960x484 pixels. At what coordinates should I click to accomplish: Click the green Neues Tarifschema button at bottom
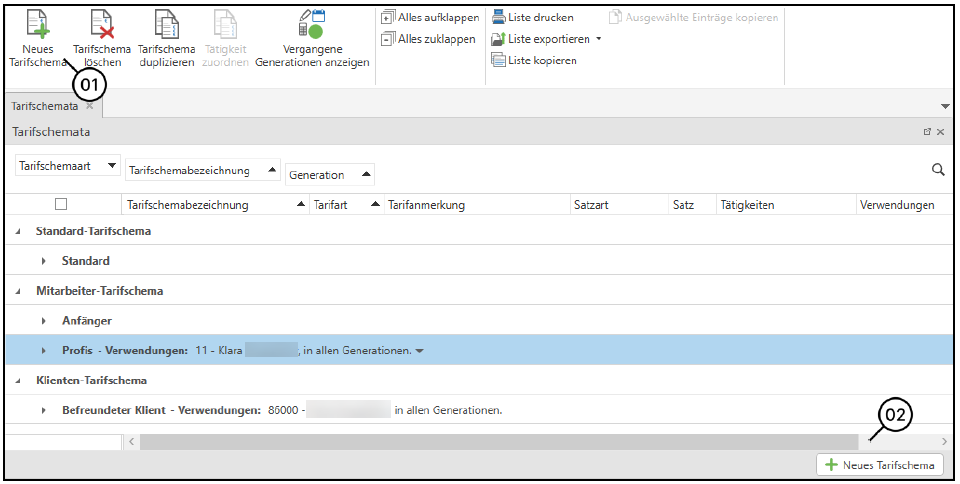(x=880, y=465)
